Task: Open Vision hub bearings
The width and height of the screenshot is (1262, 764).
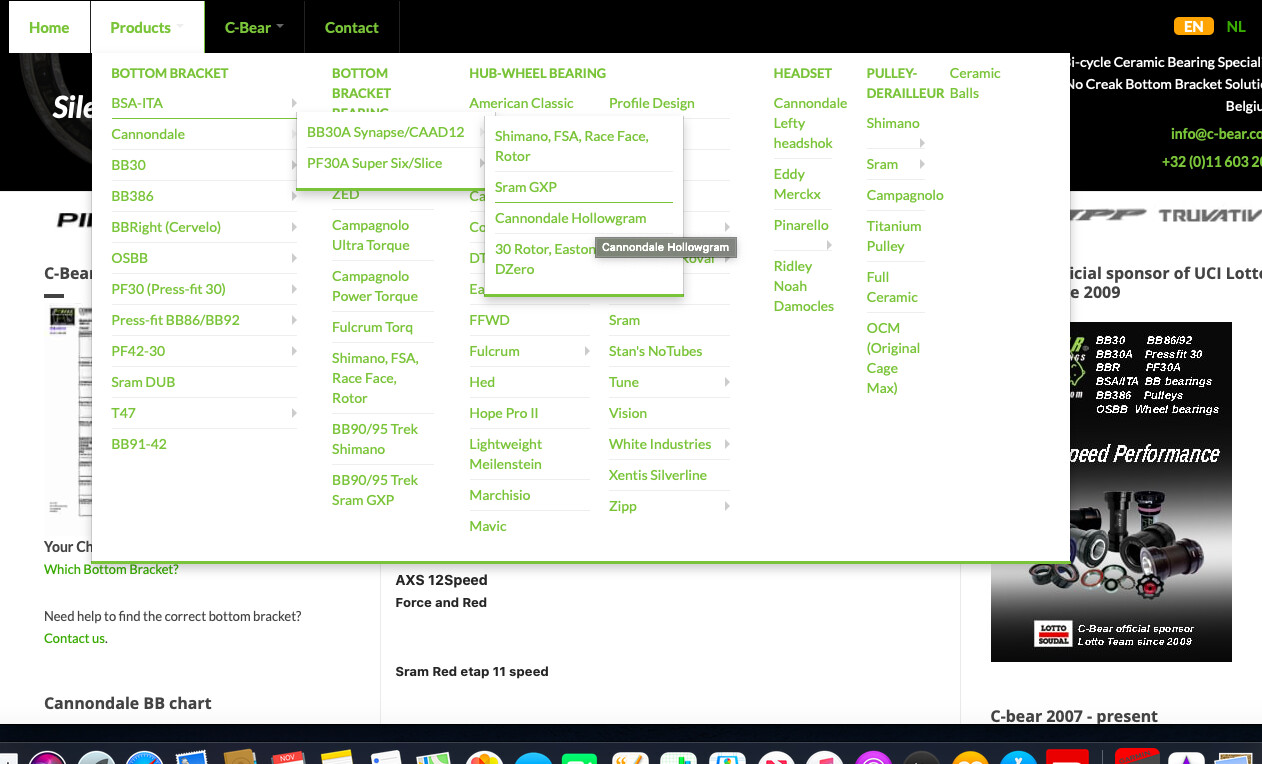Action: (628, 413)
